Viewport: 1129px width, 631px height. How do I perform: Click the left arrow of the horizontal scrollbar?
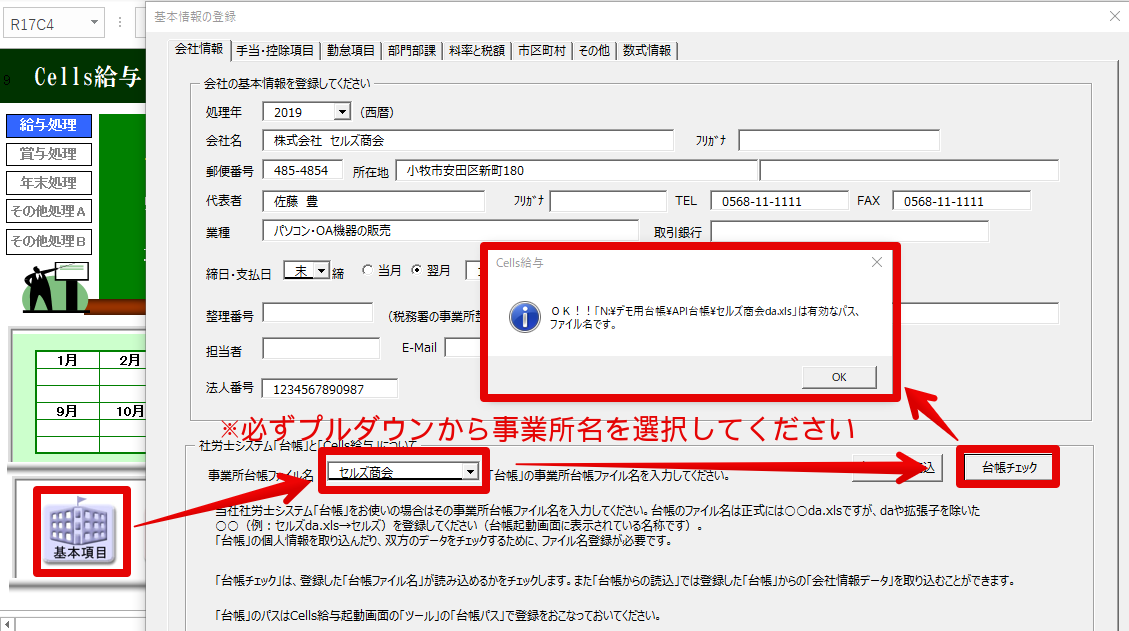click(x=7, y=624)
